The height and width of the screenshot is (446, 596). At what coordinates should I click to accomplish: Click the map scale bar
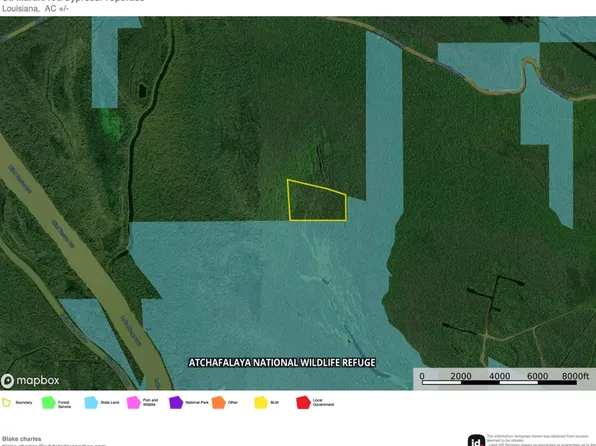(x=499, y=383)
